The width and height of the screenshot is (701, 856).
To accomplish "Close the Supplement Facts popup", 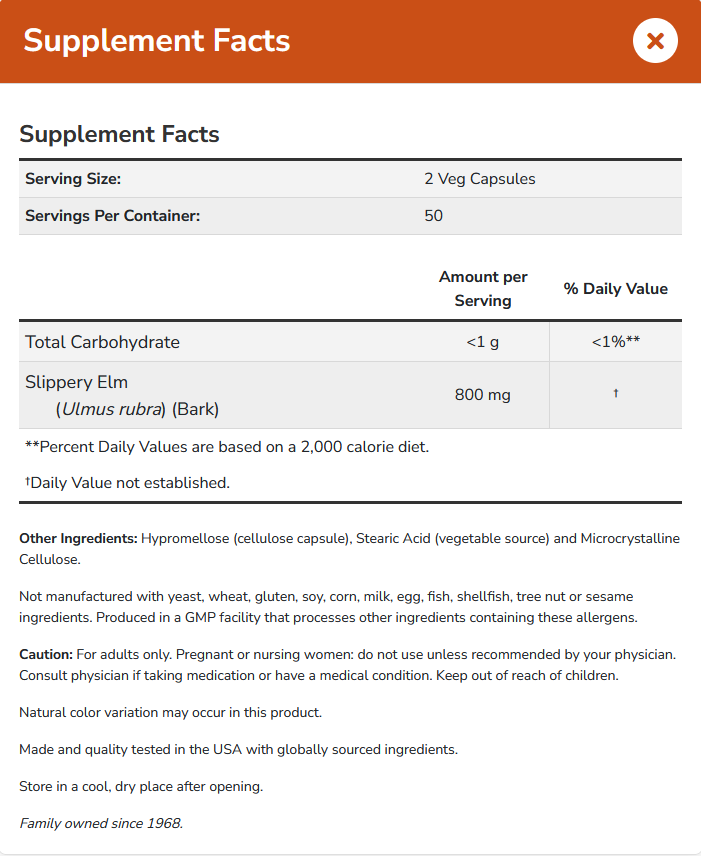I will pos(656,41).
